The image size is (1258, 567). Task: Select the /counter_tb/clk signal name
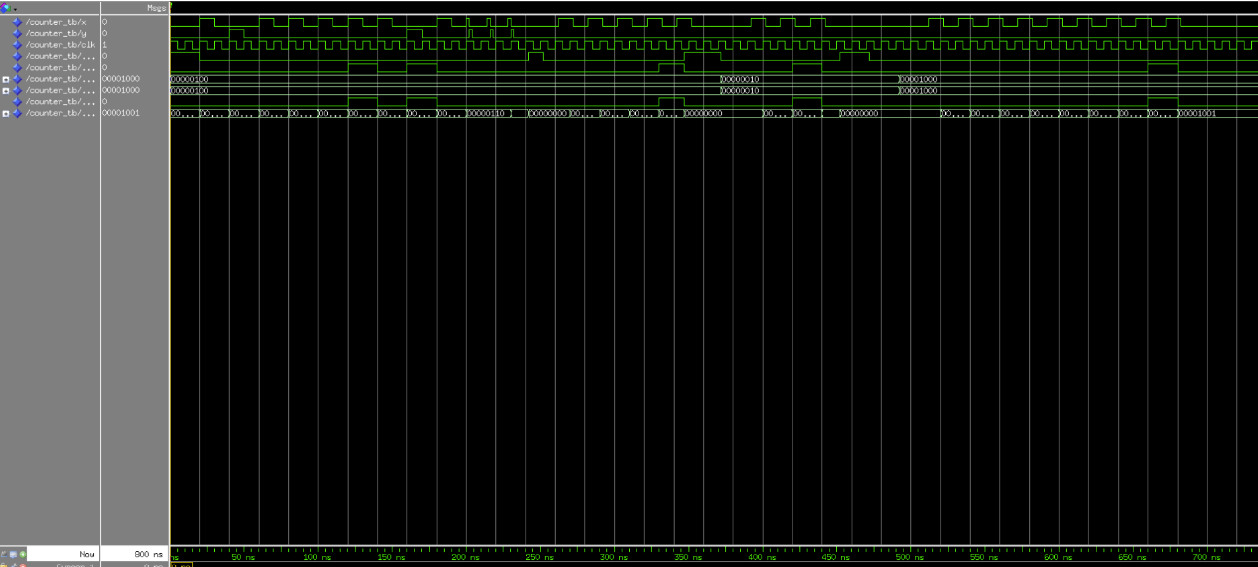pos(60,45)
